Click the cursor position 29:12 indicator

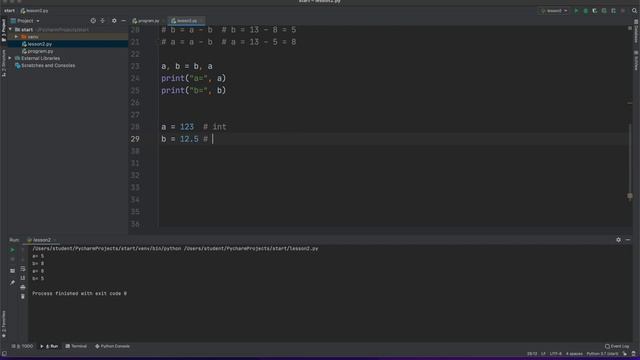532,354
